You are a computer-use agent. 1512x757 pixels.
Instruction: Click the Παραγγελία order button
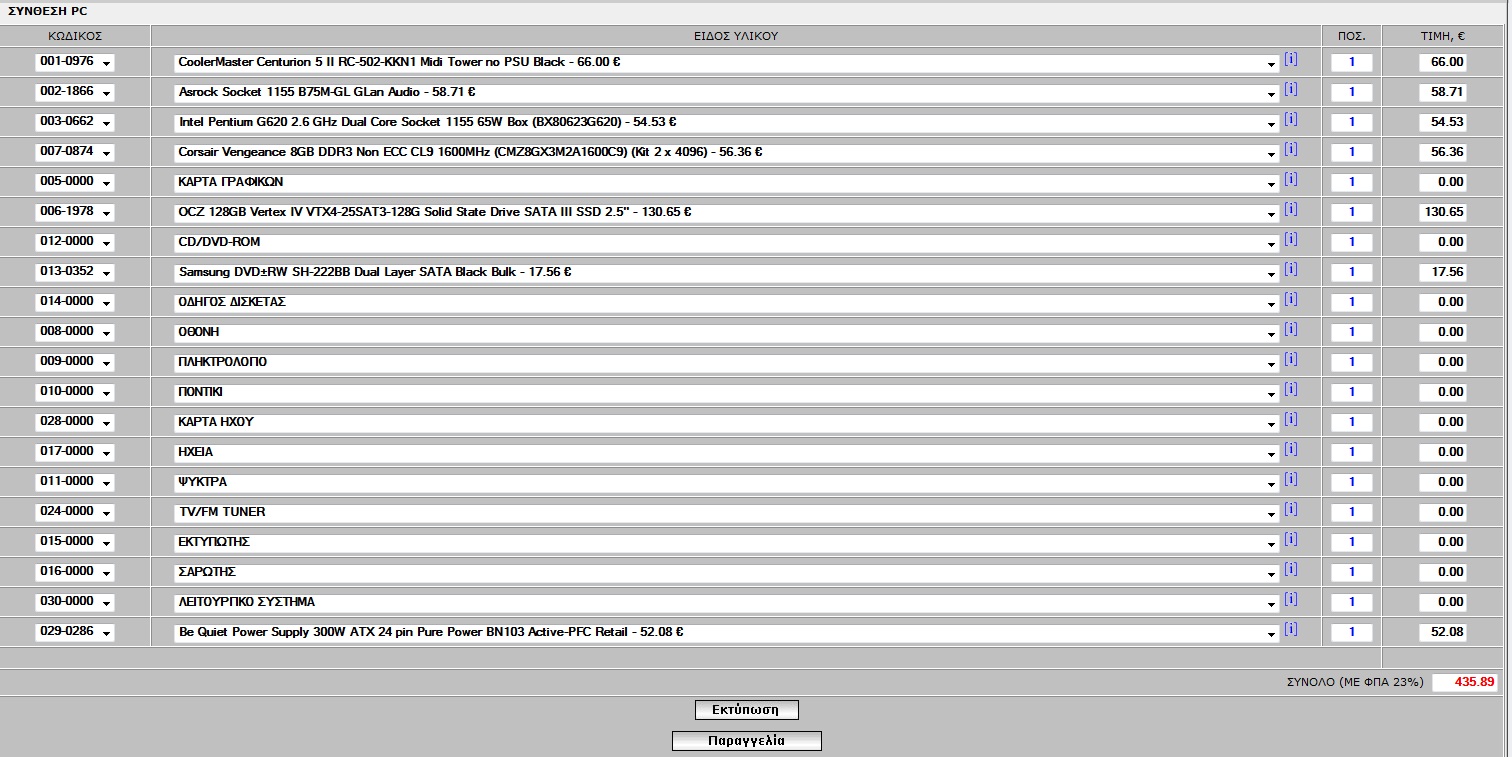[x=747, y=741]
